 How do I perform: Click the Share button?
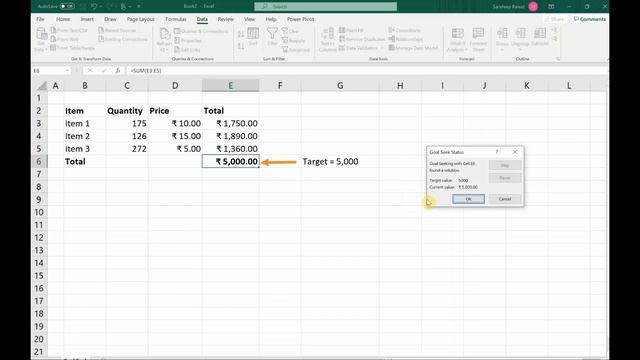554,19
